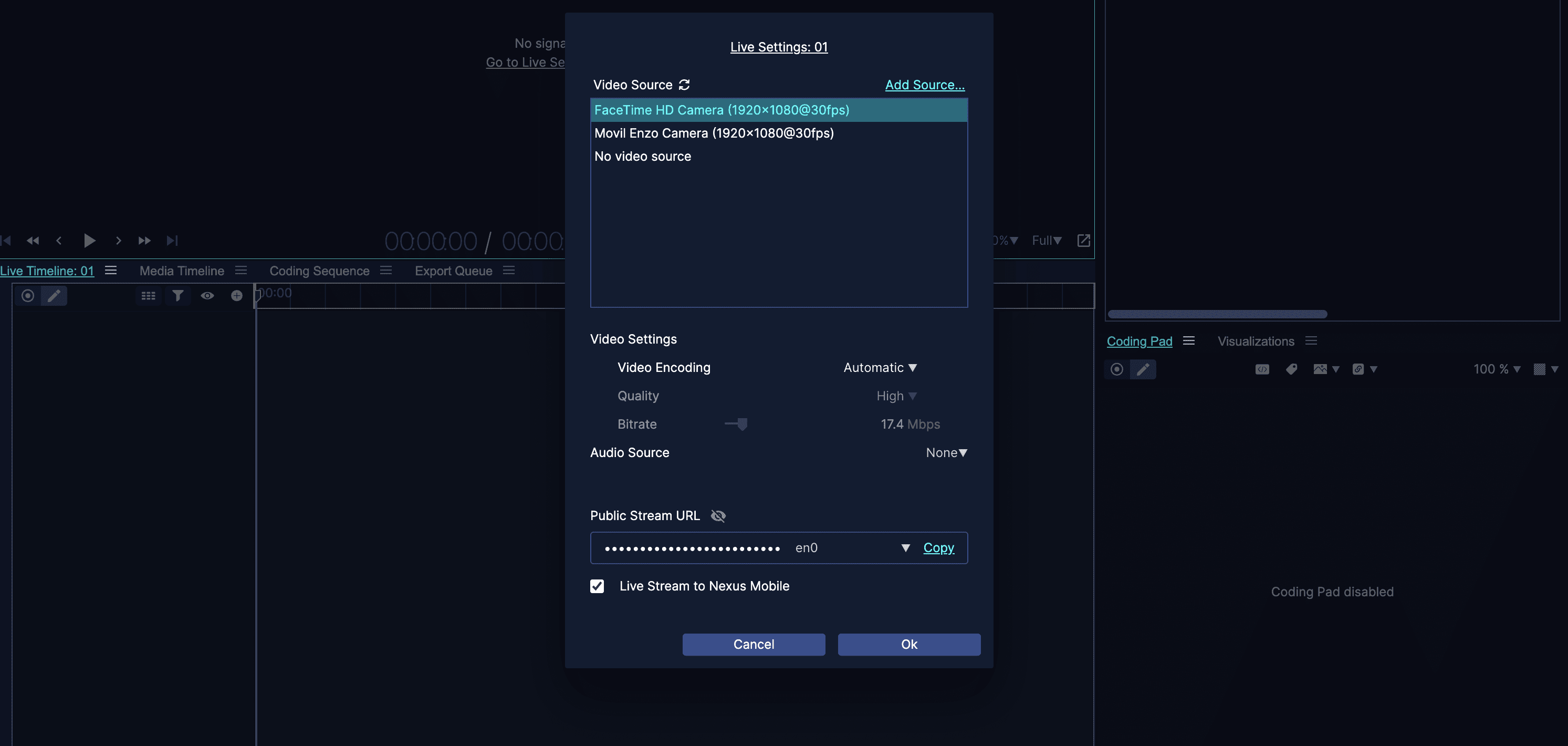This screenshot has width=1568, height=746.
Task: Click the play button in transport controls
Action: (89, 241)
